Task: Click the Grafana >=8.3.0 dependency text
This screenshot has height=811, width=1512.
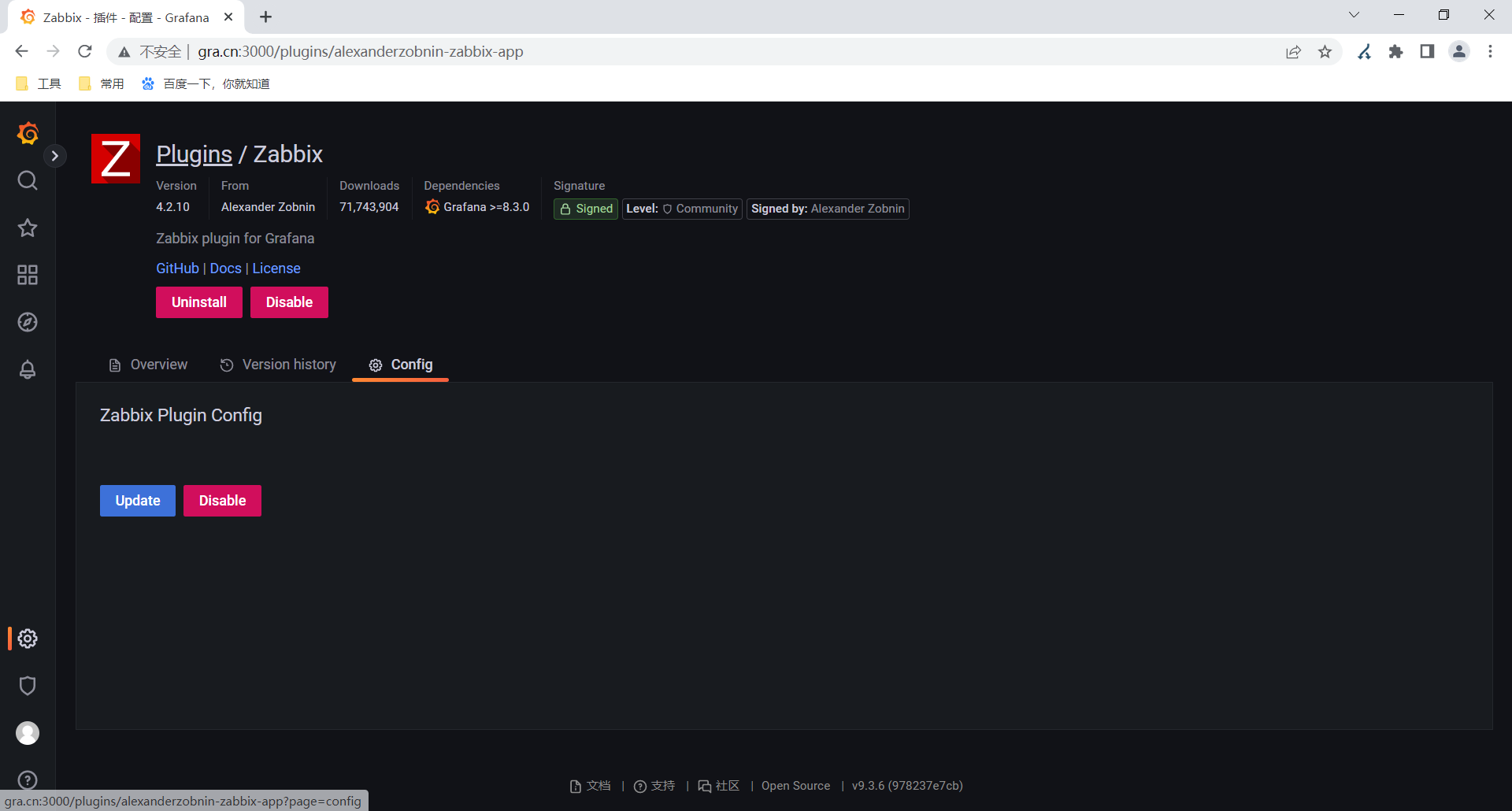Action: coord(486,207)
